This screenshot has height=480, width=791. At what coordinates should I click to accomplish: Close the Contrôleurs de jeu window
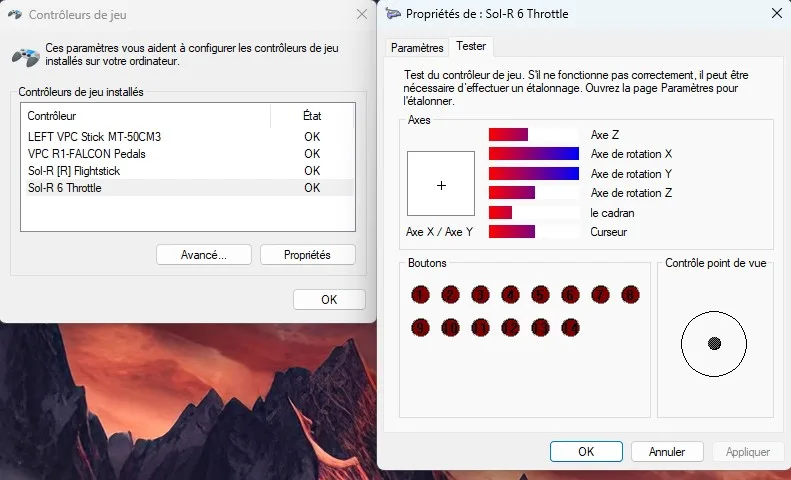coord(362,14)
